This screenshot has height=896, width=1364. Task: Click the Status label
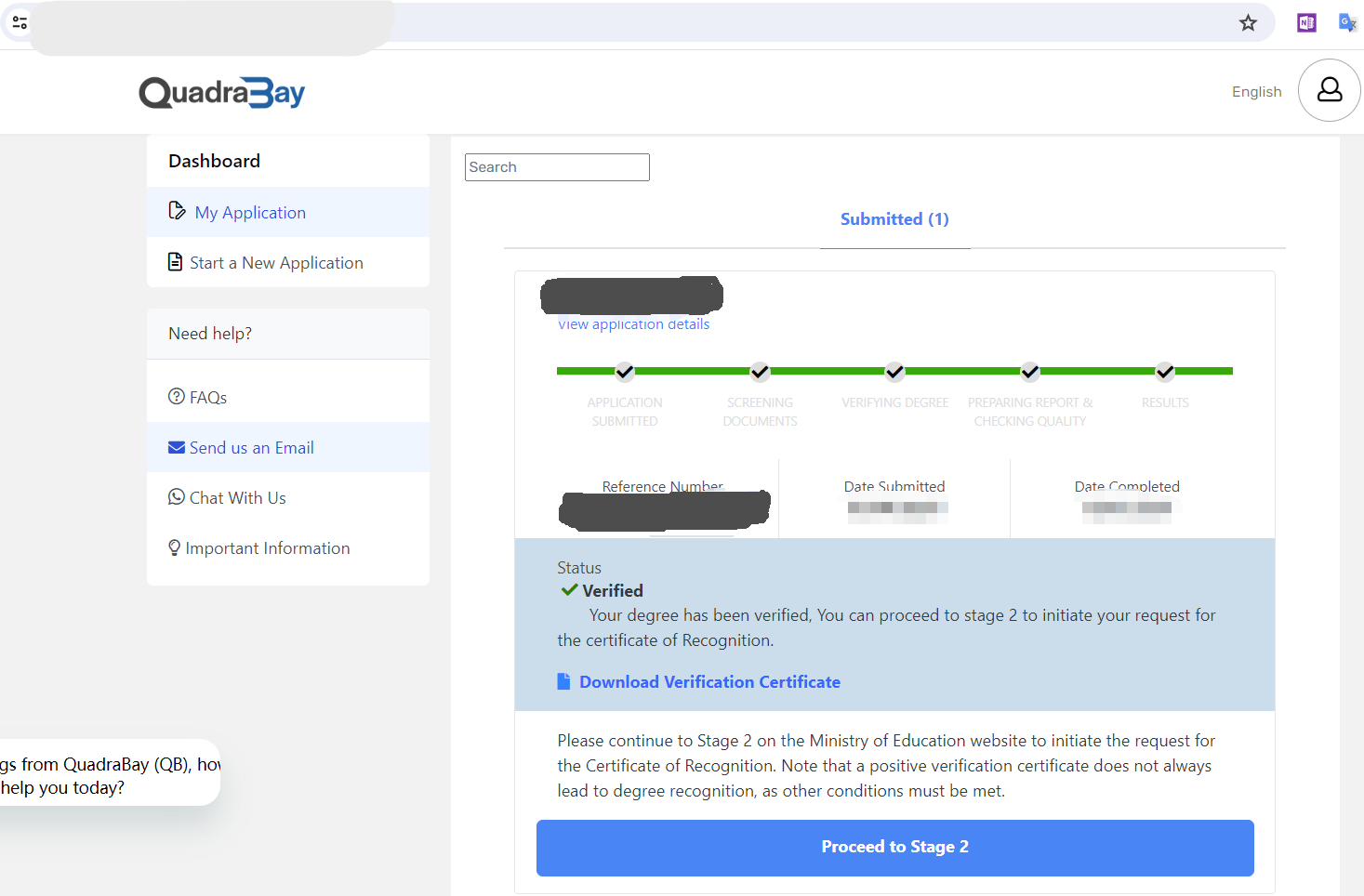tap(579, 567)
